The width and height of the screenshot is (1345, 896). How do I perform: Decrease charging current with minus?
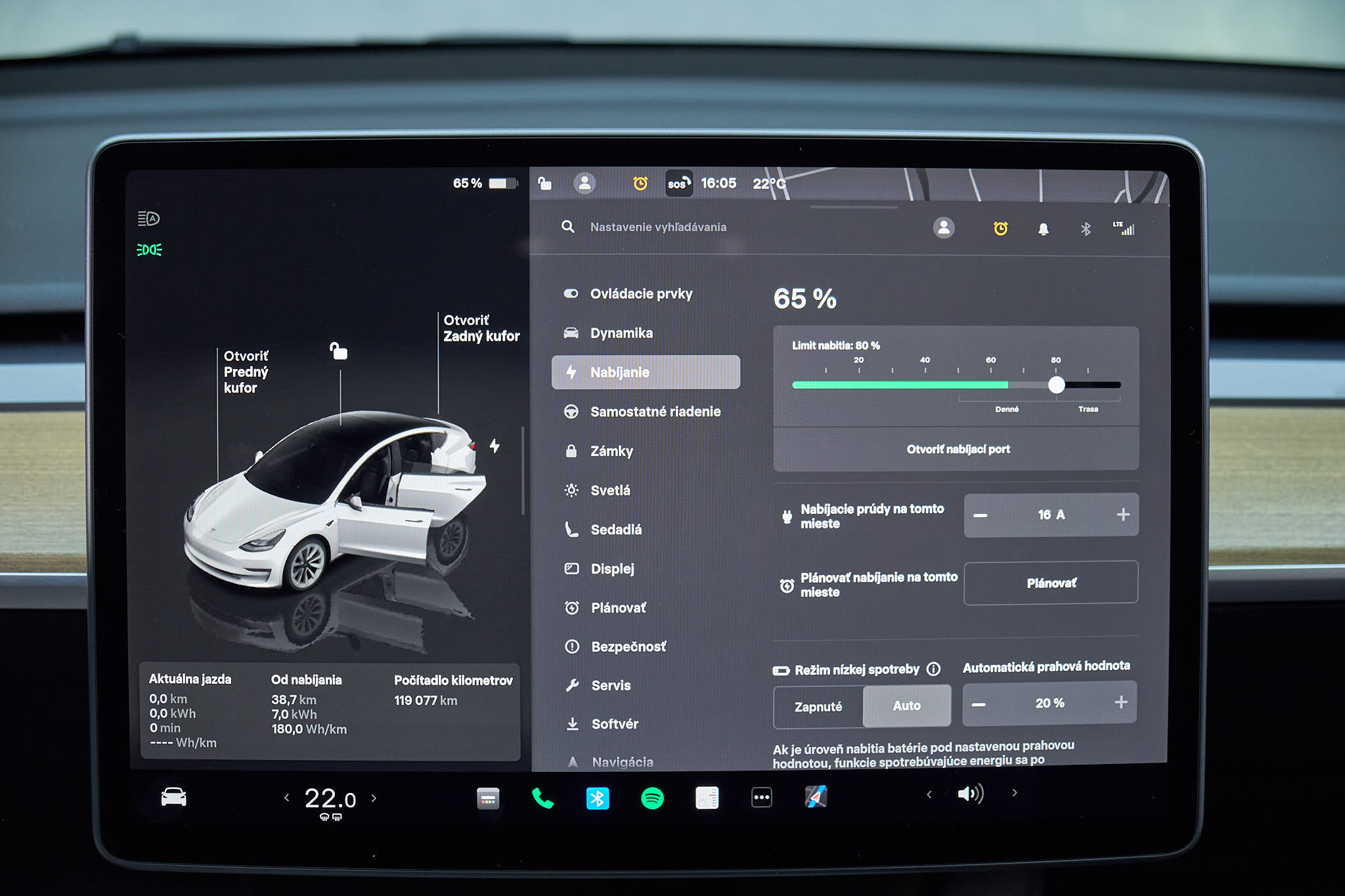pos(980,515)
